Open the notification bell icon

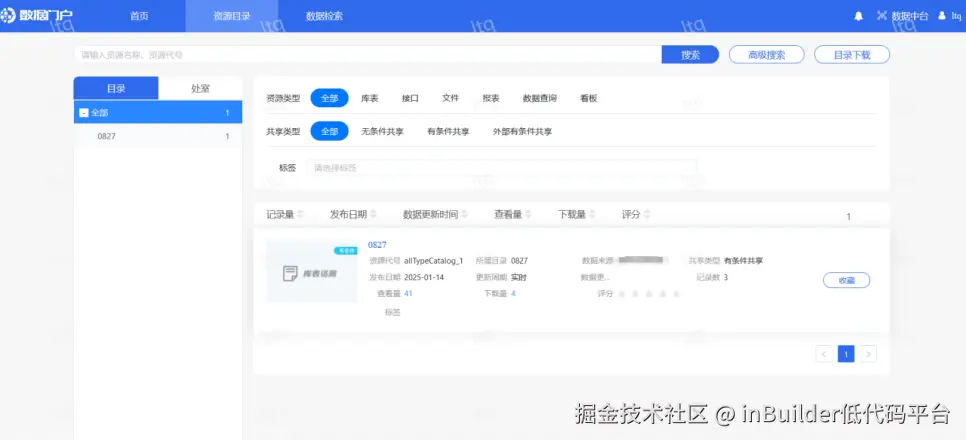858,16
